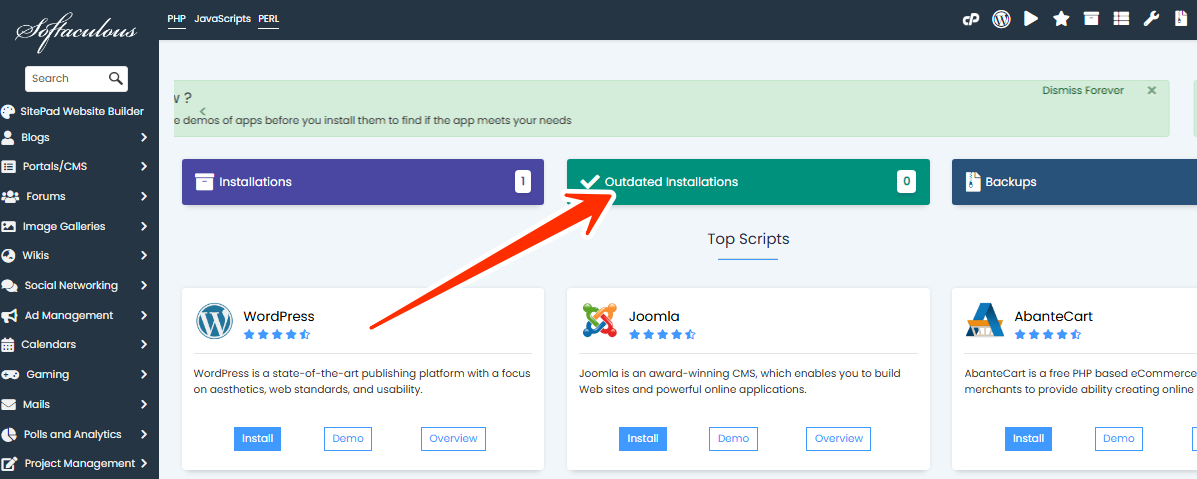Expand the Blogs category chevron
Screen dimensions: 1197x479
point(144,138)
